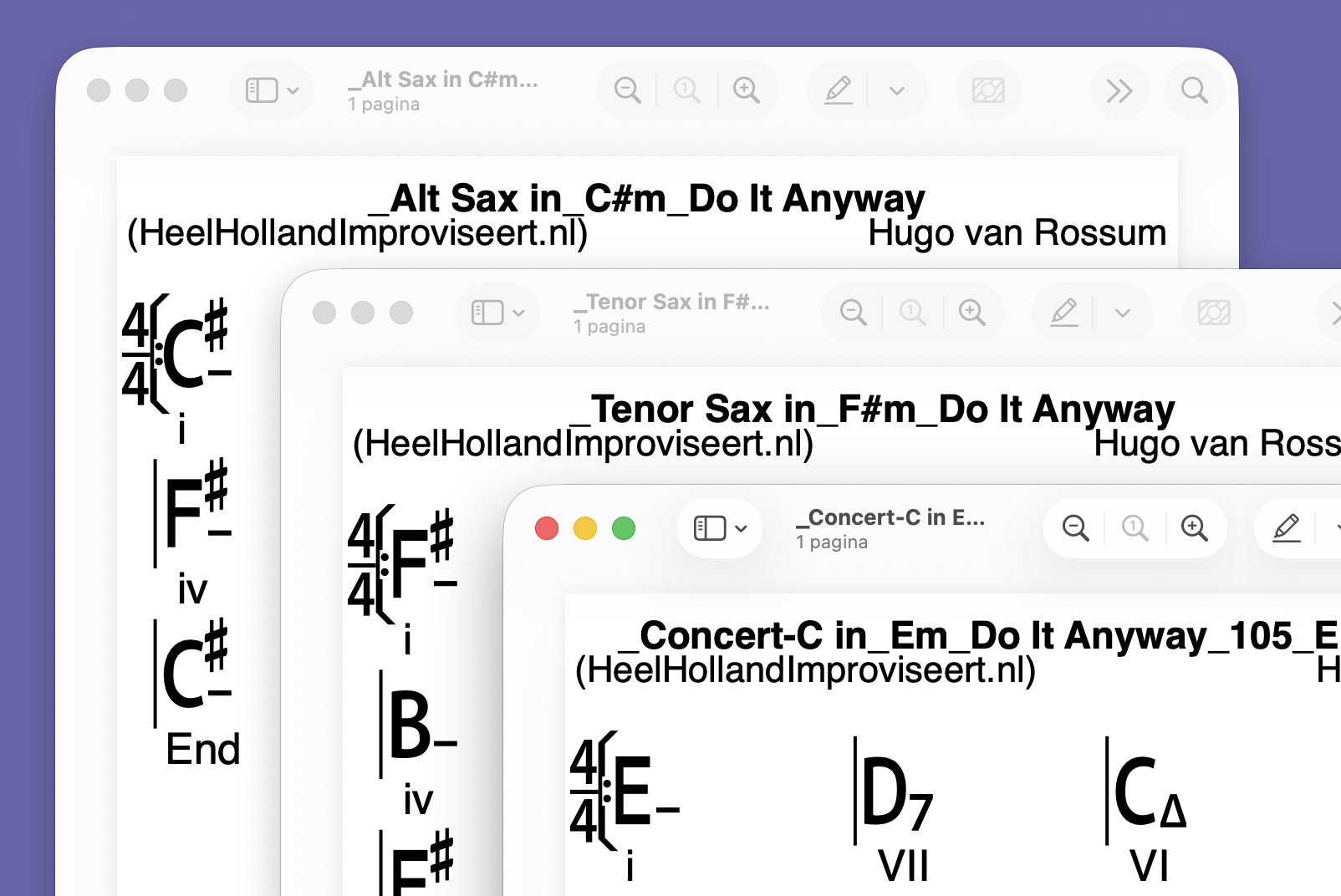Maximize Concert-C window with green button

624,528
